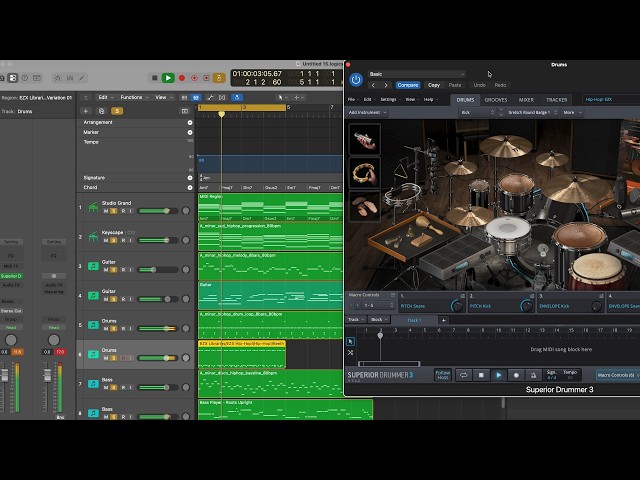Open Superior Drummer's Help menu
Viewport: 640px width, 480px height.
(430, 100)
